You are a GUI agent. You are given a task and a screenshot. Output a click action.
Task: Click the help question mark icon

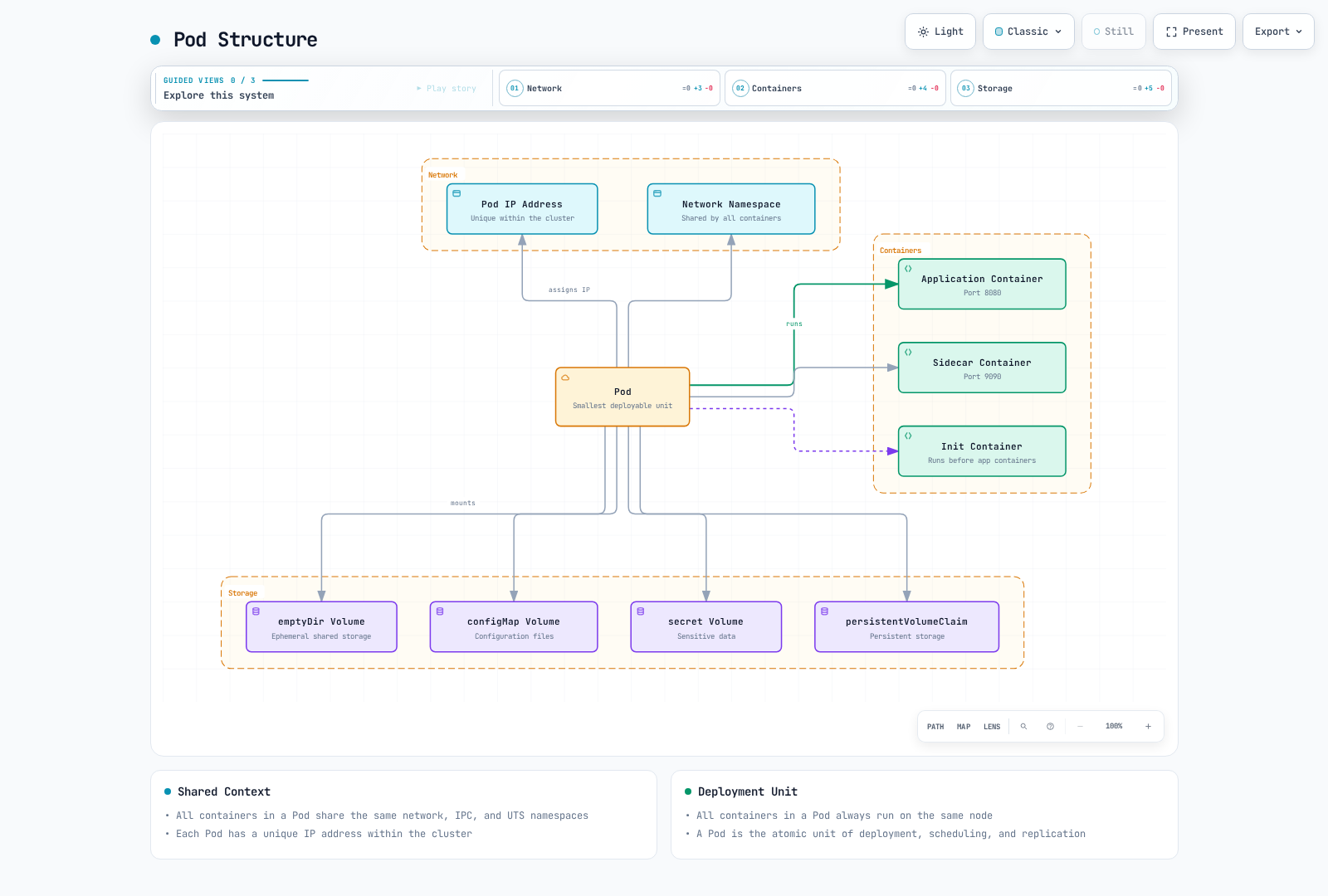tap(1050, 727)
